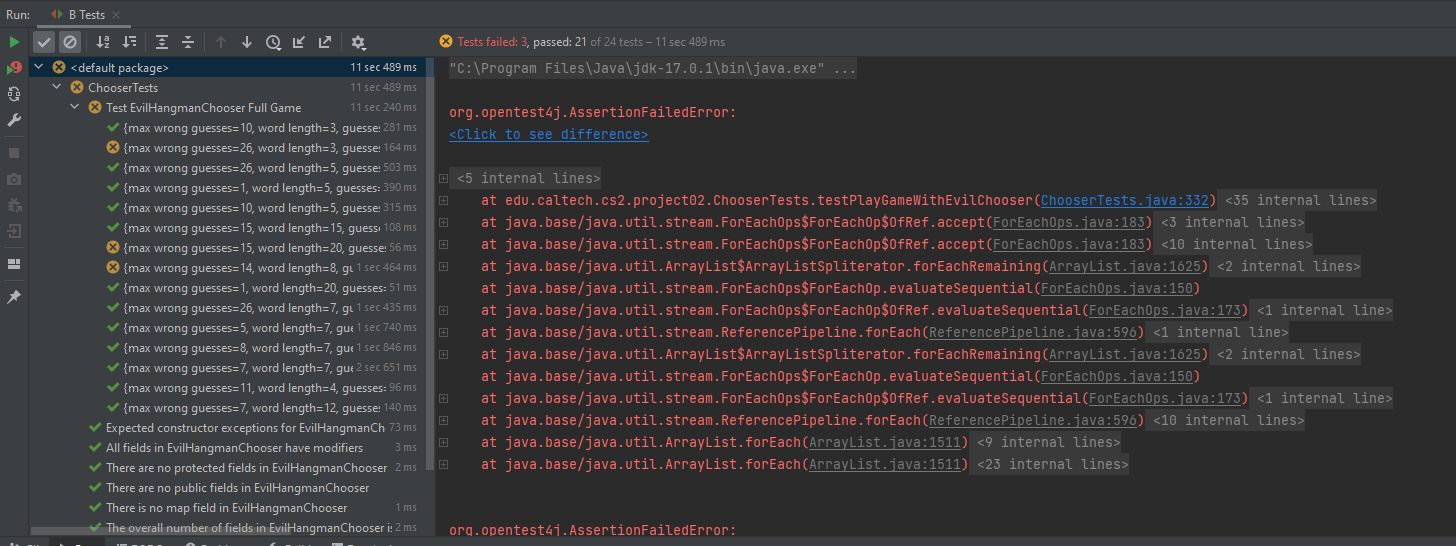
Task: Expand all test nodes
Action: [162, 42]
